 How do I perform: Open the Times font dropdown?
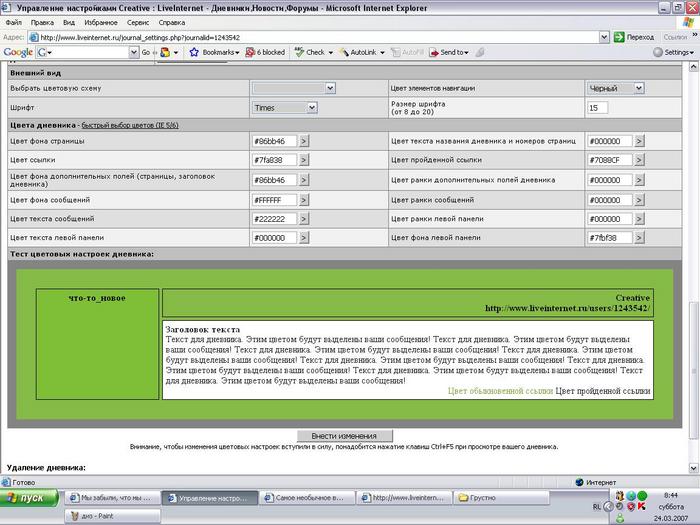(x=285, y=108)
